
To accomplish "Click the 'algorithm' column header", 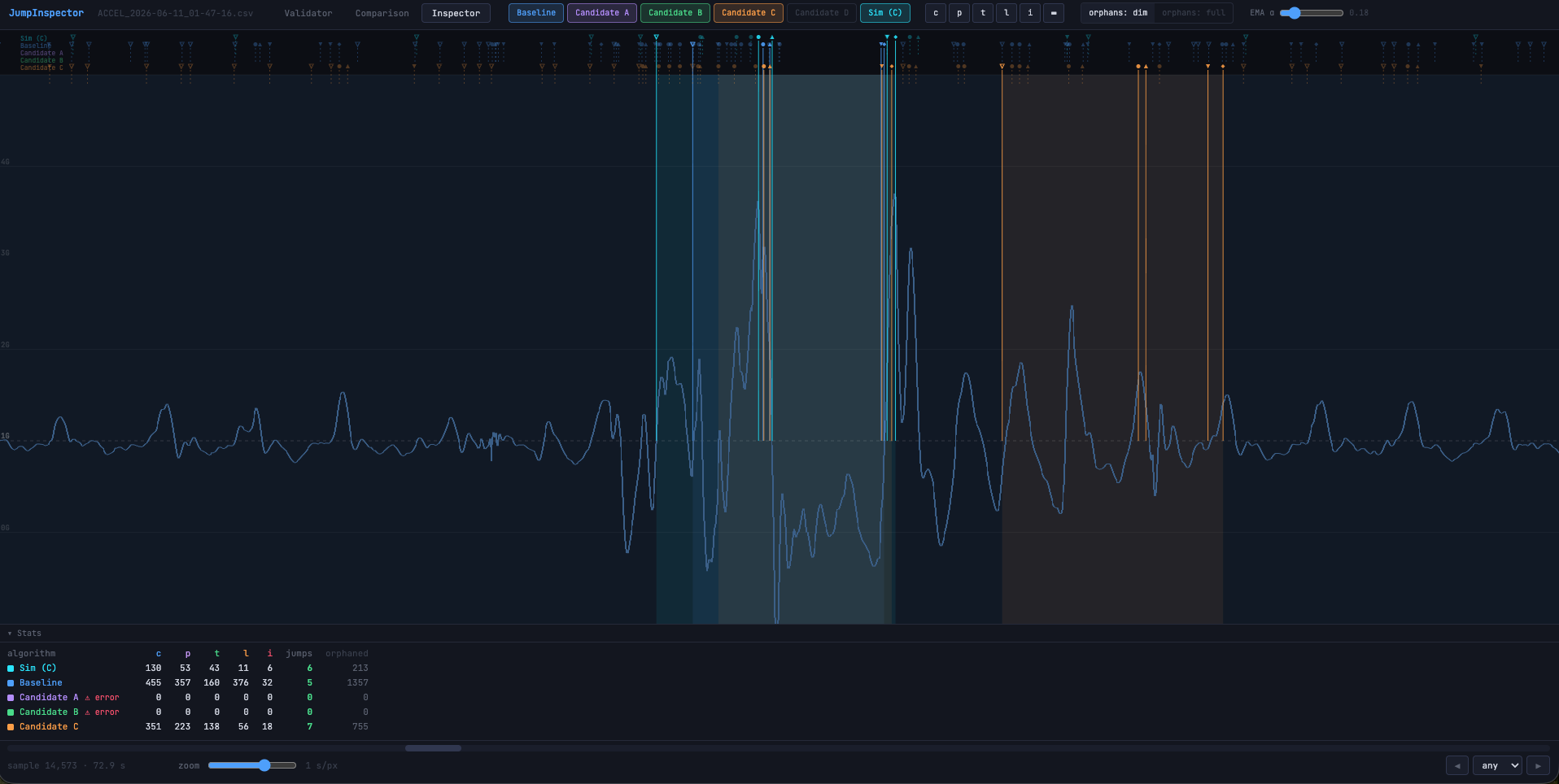I will 32,653.
